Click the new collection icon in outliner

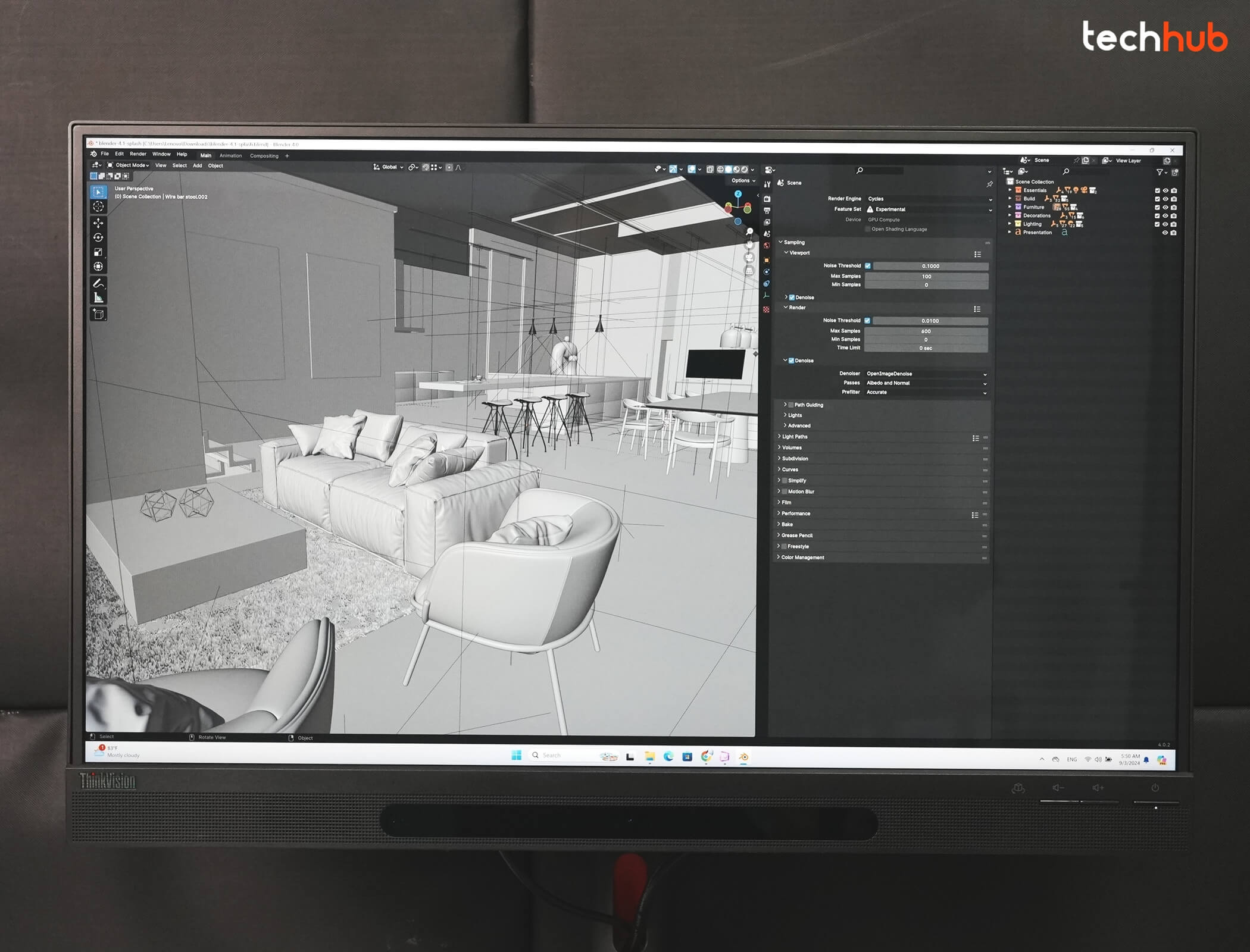(x=1174, y=173)
